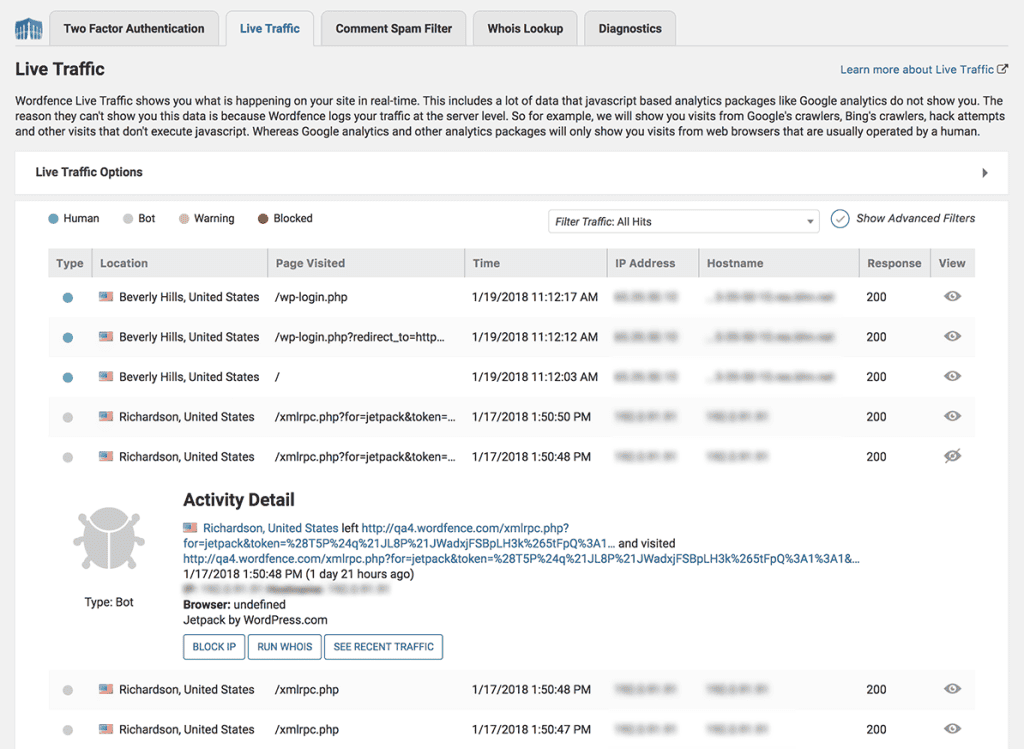Open Learn more about Live Traffic link
The height and width of the screenshot is (749, 1024).
pyautogui.click(x=916, y=70)
